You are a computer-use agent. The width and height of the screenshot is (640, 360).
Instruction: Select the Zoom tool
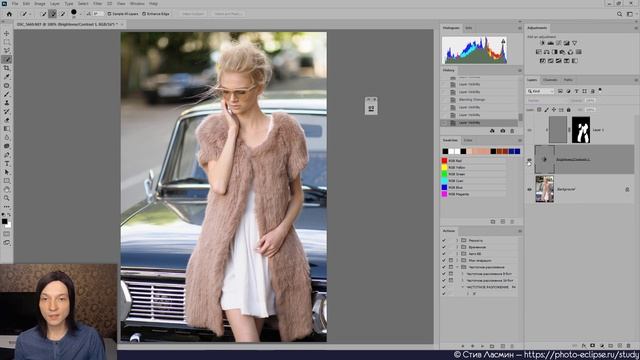(x=7, y=198)
